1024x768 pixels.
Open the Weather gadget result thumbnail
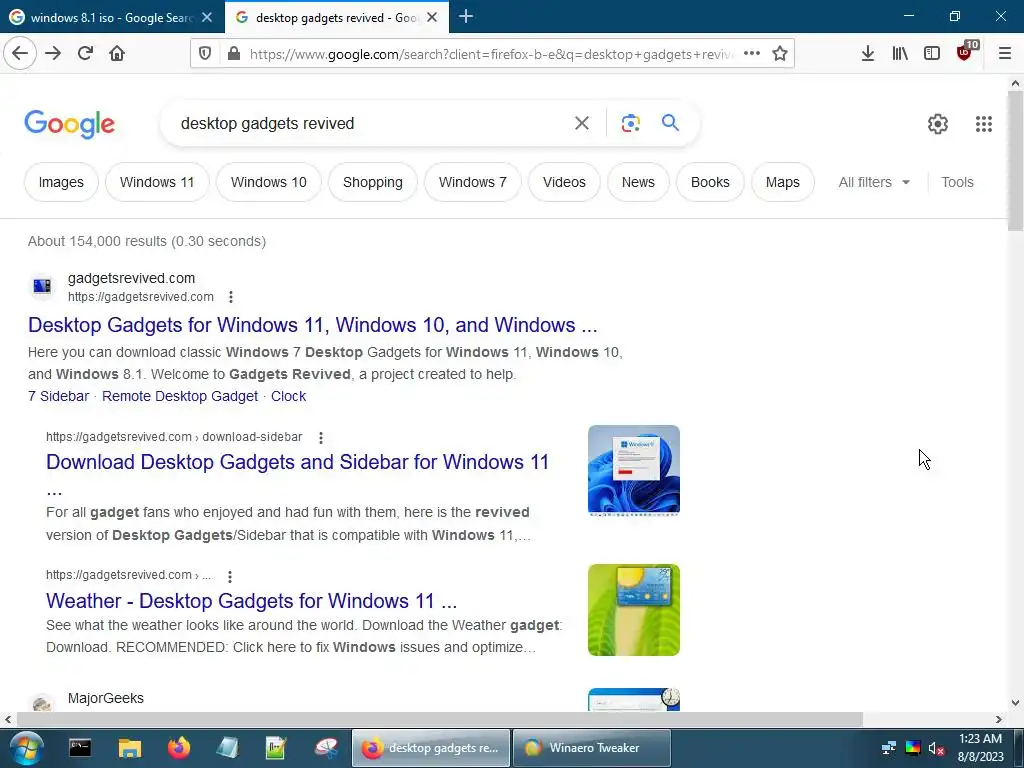(633, 610)
